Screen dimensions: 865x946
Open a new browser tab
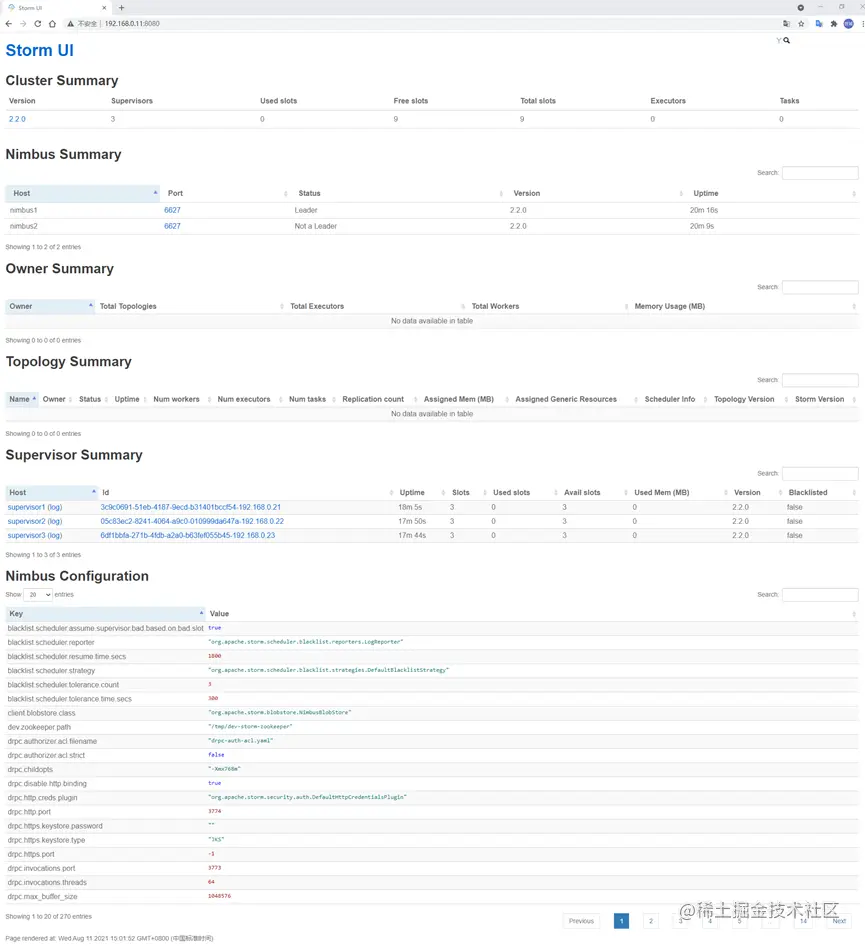click(x=121, y=8)
